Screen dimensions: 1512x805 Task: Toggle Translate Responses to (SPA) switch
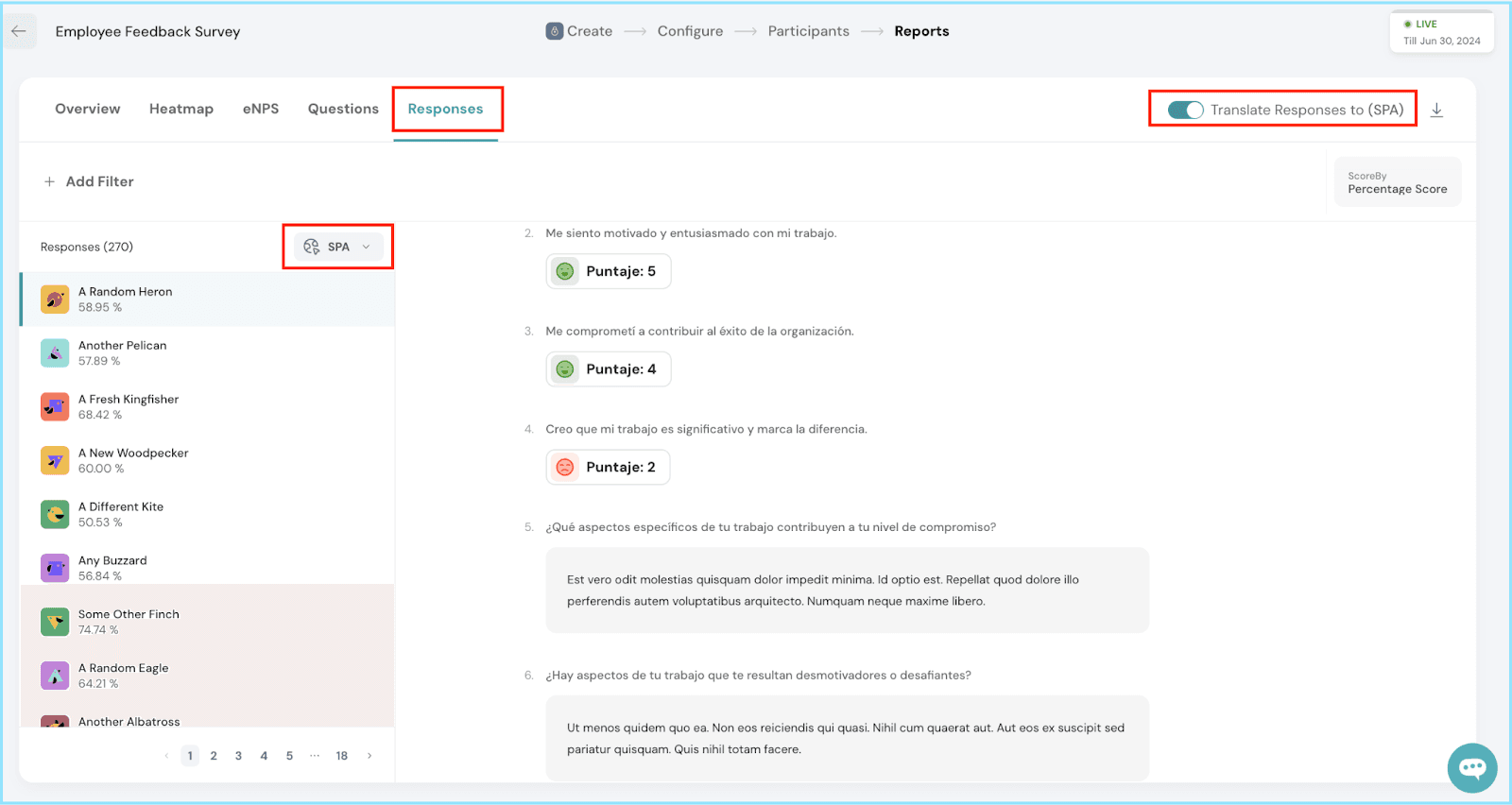pos(1185,110)
